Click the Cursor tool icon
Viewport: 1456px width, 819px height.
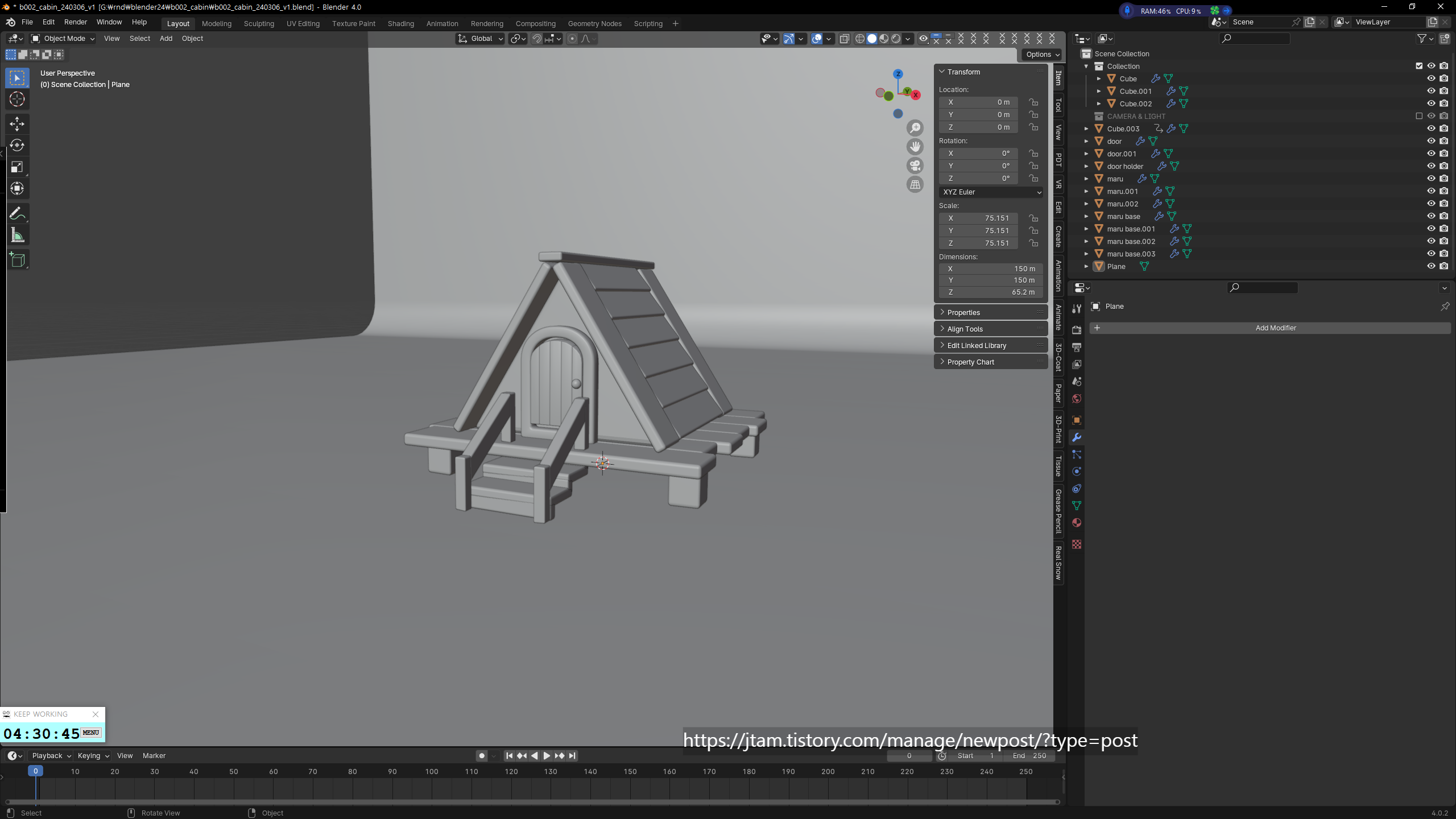click(17, 99)
